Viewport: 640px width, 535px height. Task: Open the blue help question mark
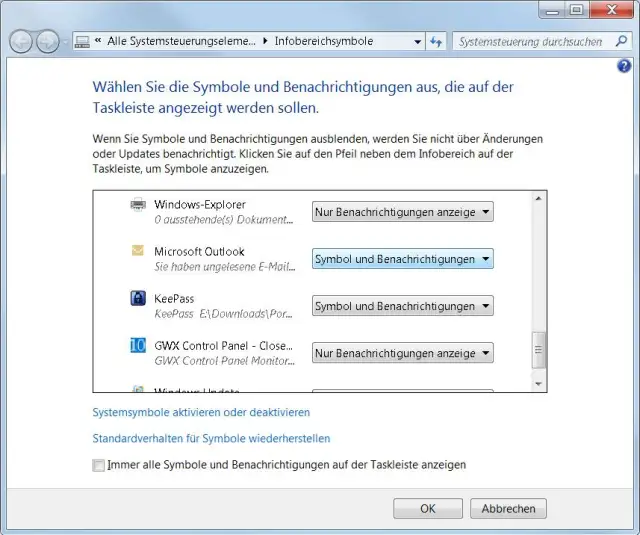click(x=624, y=66)
